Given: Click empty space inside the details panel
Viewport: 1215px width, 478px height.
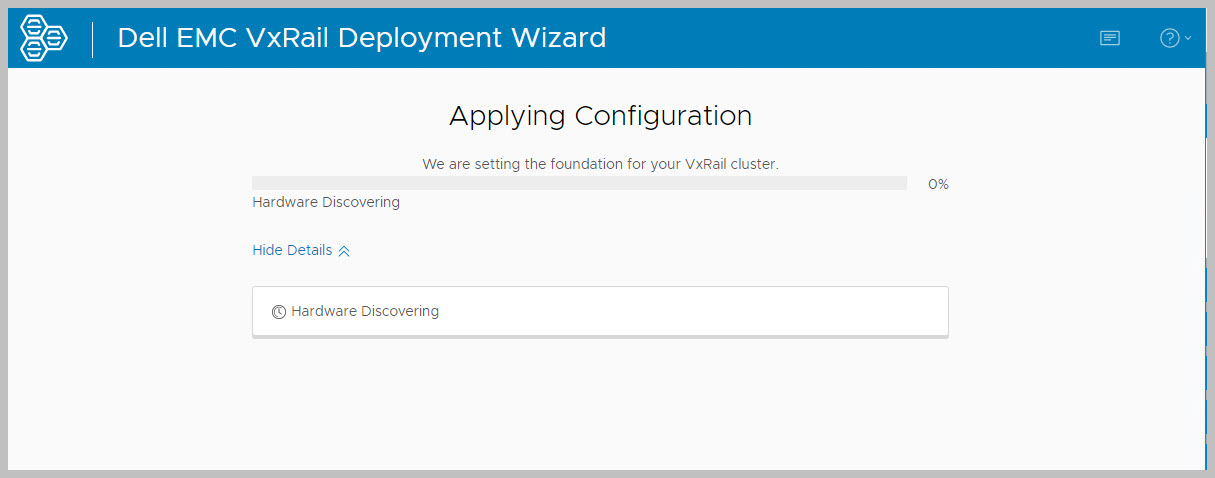Looking at the screenshot, I should pos(700,311).
